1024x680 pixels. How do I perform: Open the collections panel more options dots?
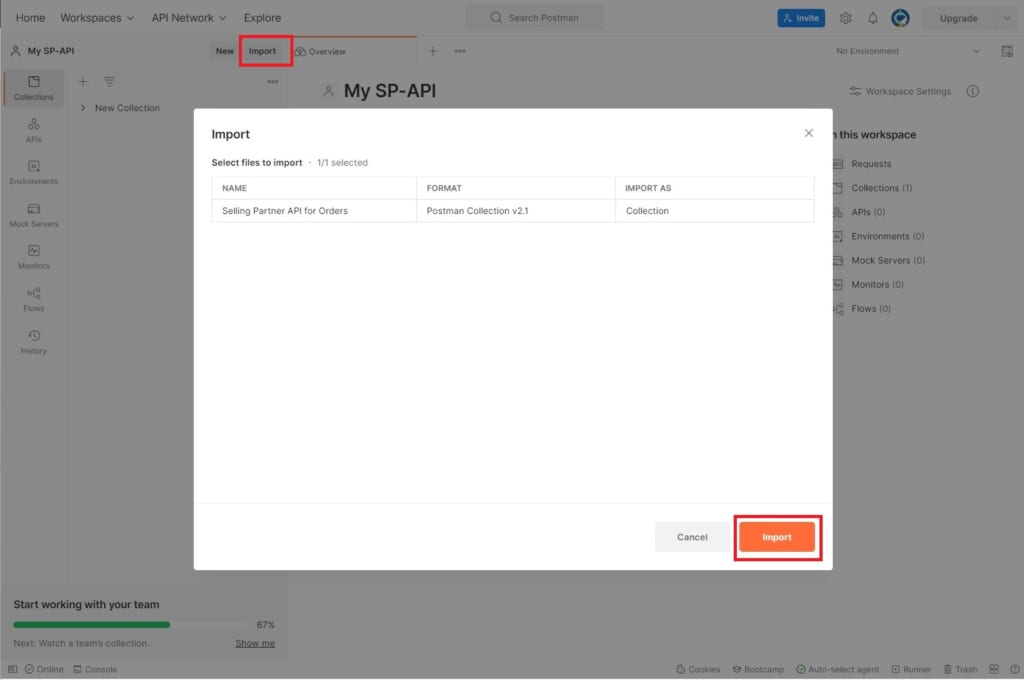click(272, 82)
